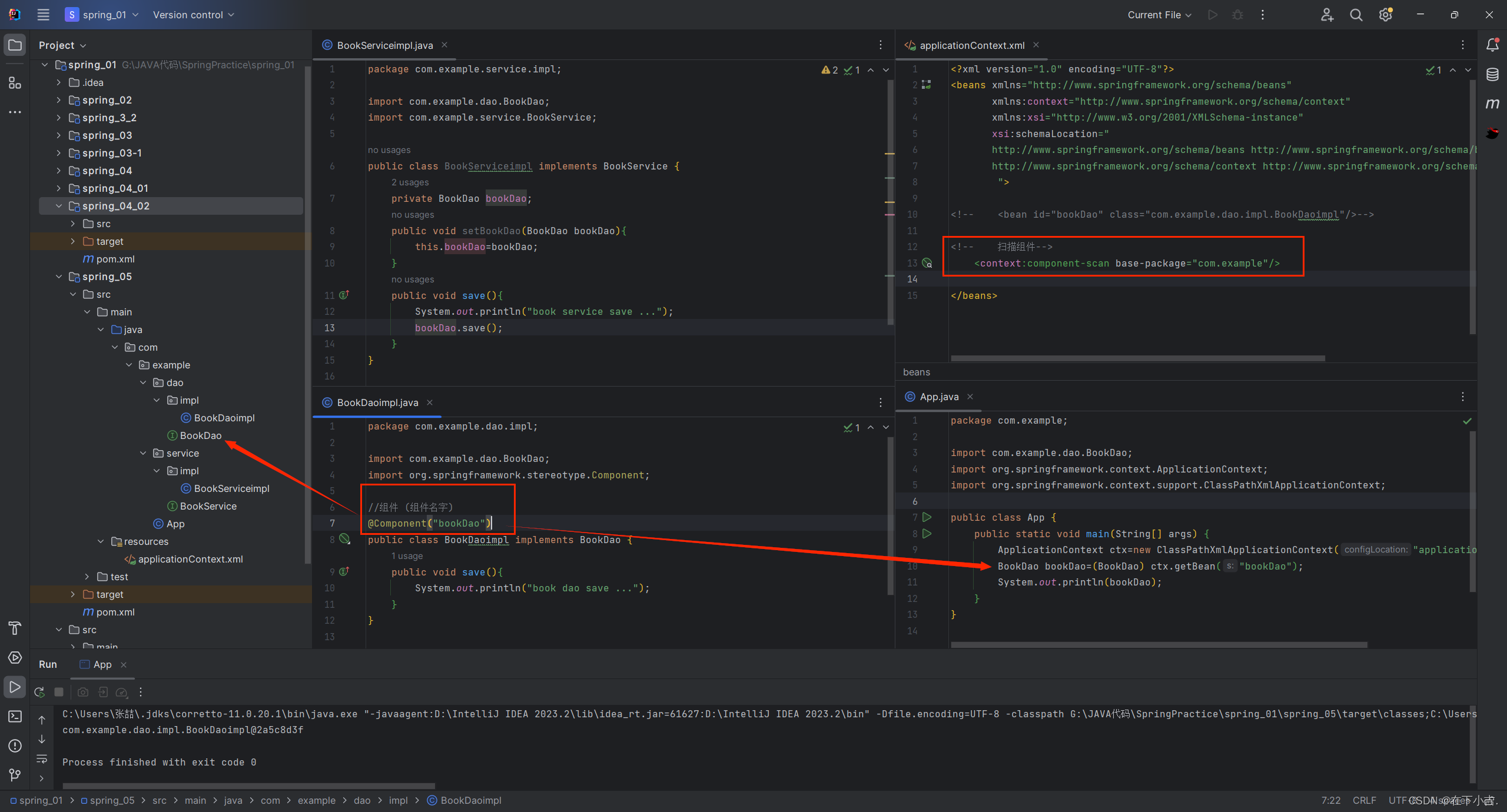Open the Problems tool window
Viewport: 1507px width, 812px height.
coord(15,746)
